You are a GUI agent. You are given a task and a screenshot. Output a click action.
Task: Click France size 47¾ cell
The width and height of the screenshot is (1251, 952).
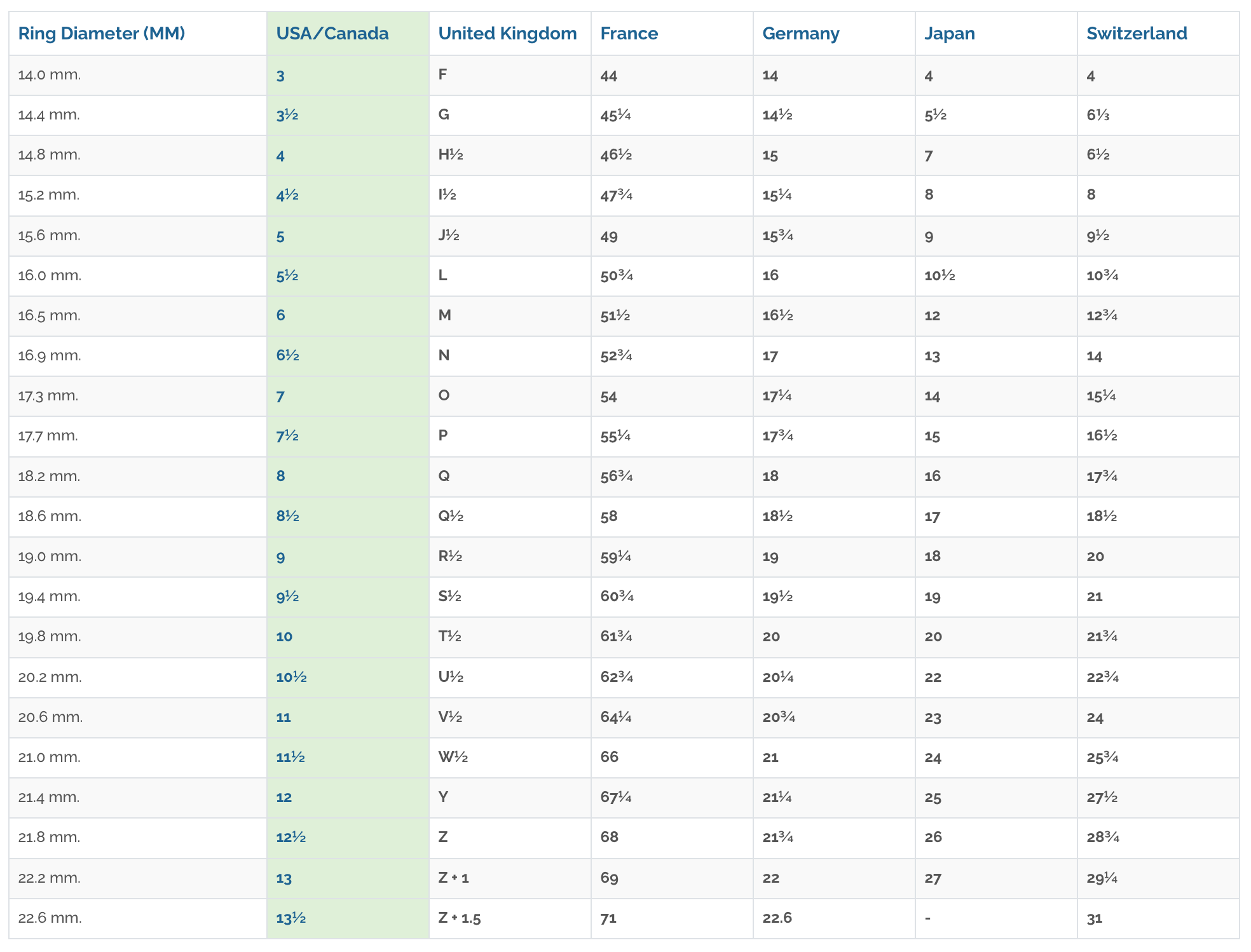(x=672, y=195)
